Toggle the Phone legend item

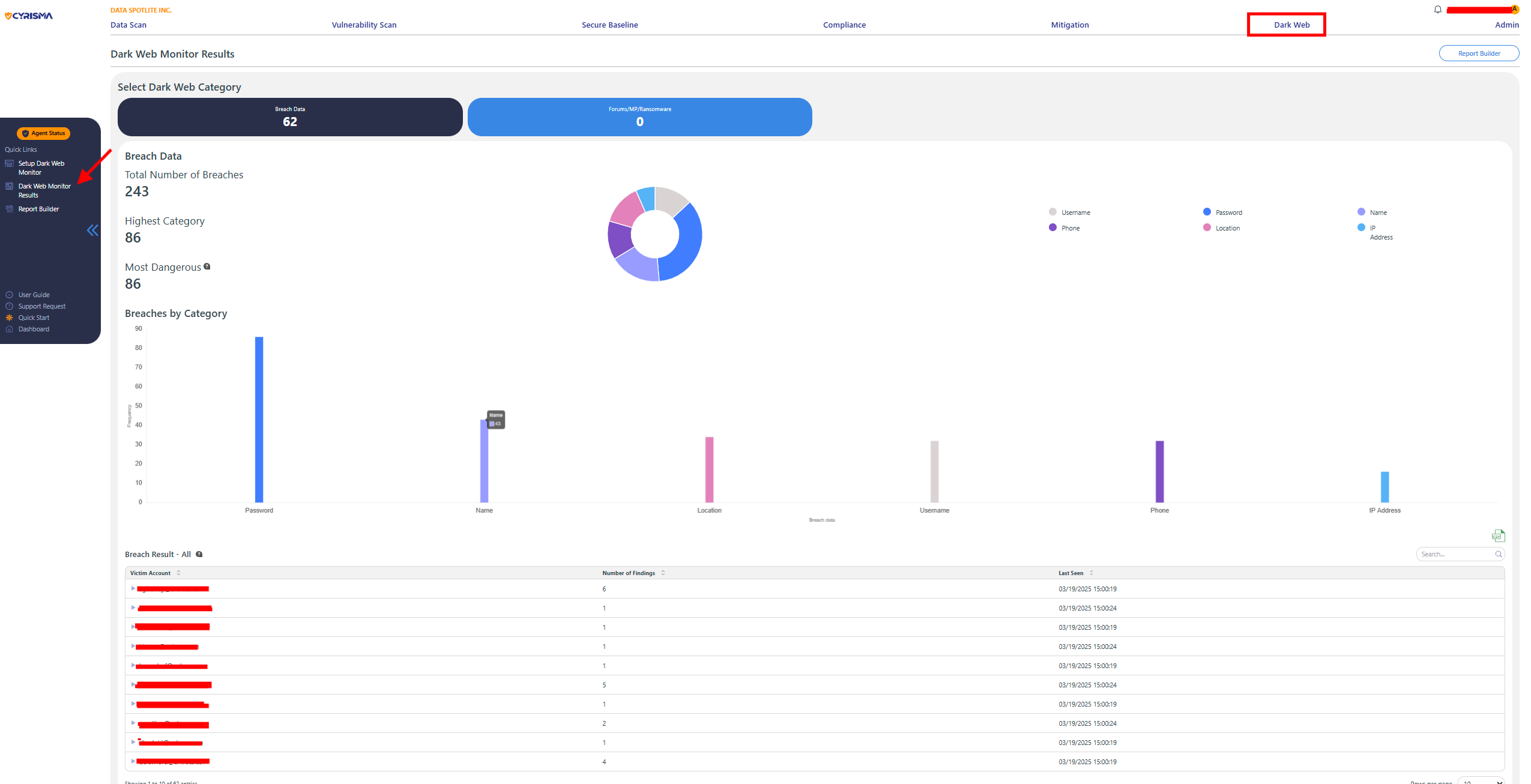[x=1064, y=228]
